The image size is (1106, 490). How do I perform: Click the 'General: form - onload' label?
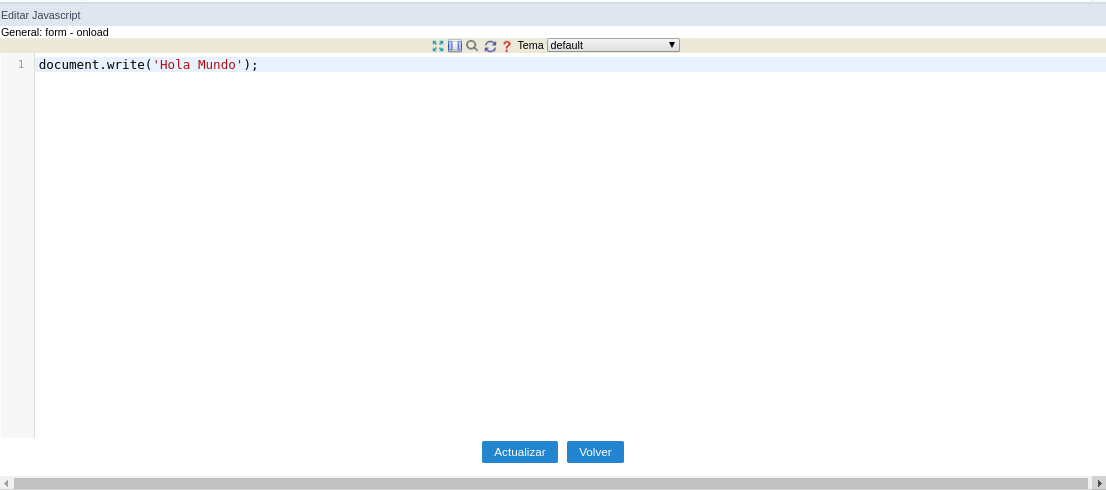(x=55, y=32)
